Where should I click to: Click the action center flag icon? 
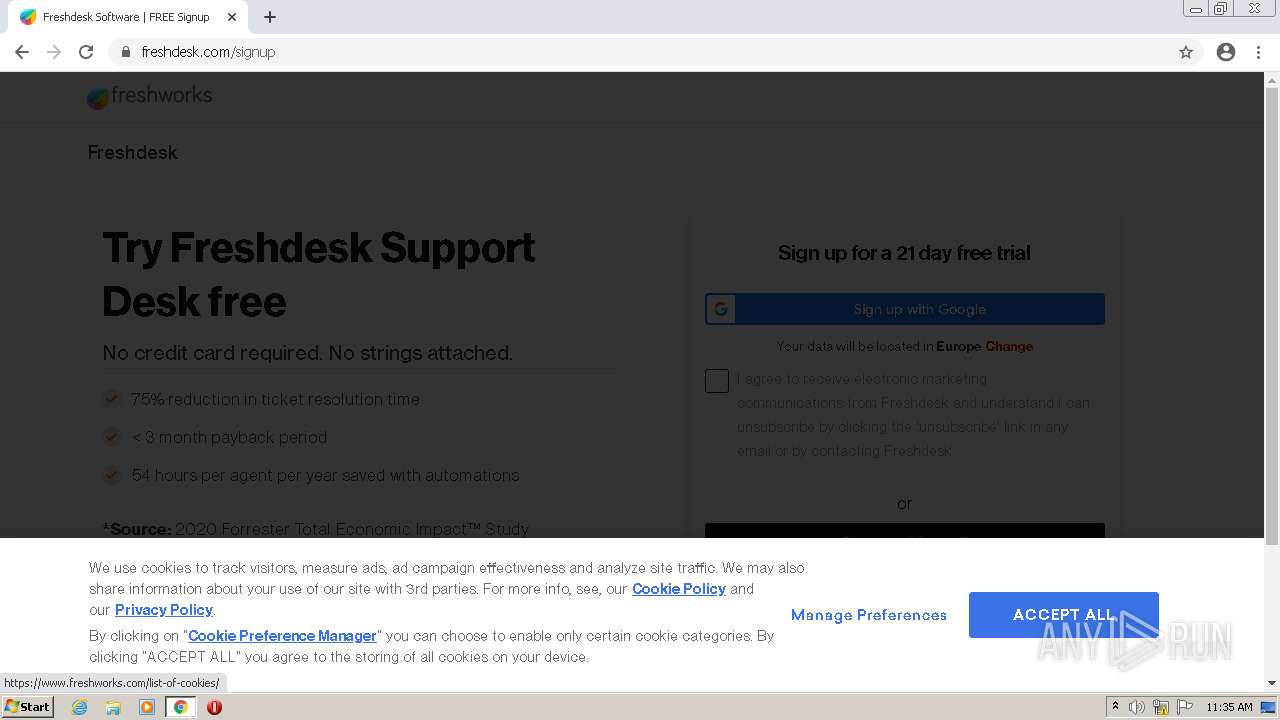pos(1185,707)
